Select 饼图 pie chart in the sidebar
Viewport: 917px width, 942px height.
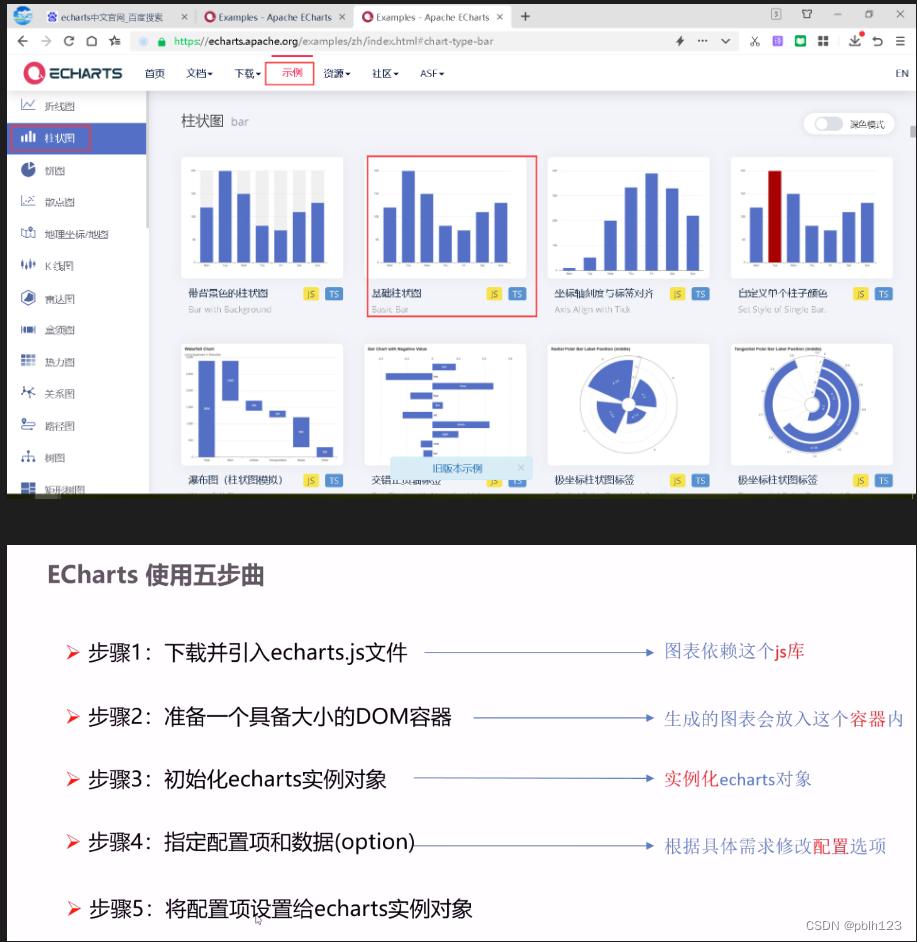tap(76, 171)
